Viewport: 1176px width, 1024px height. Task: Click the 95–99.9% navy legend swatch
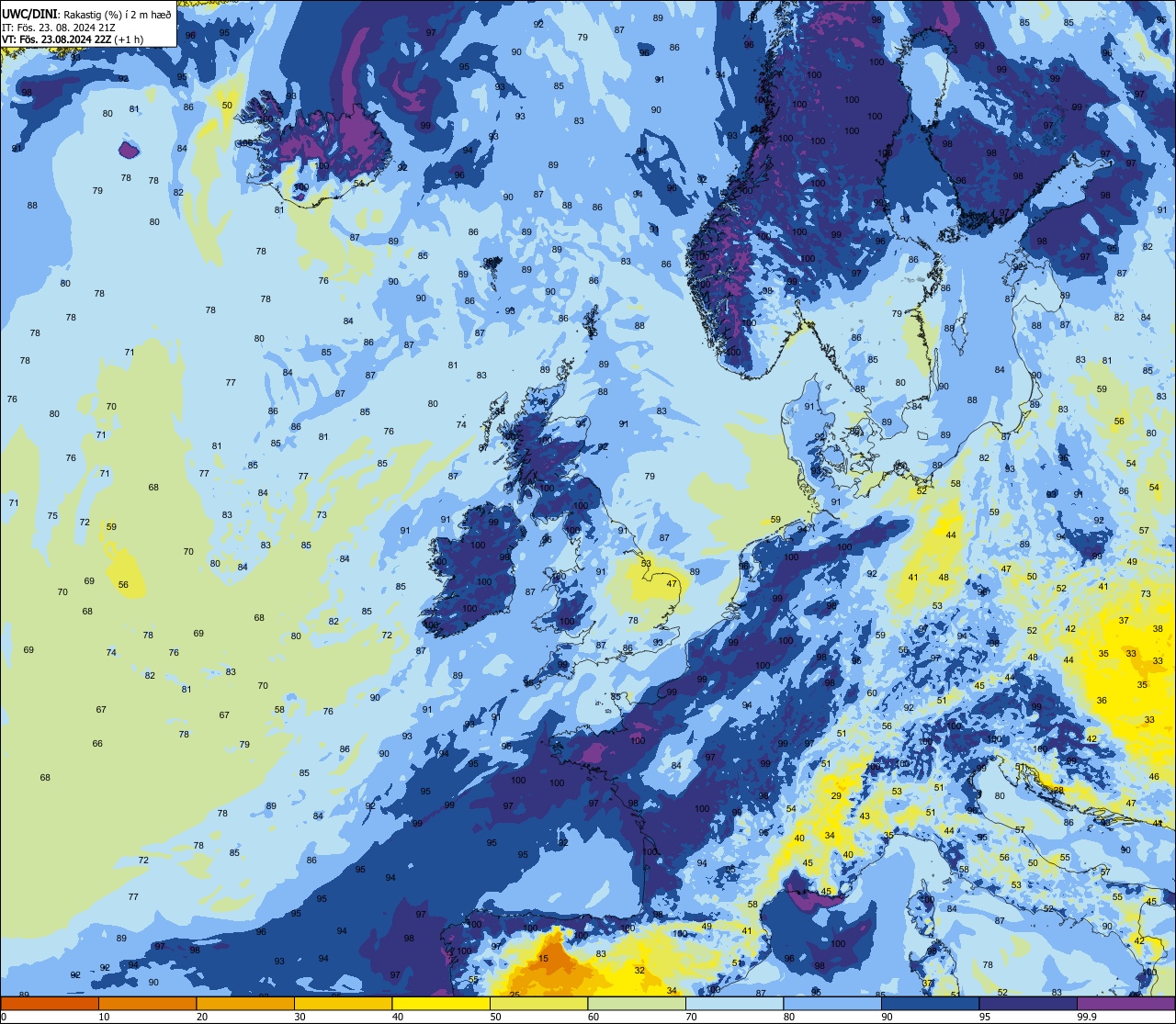click(x=1028, y=1003)
